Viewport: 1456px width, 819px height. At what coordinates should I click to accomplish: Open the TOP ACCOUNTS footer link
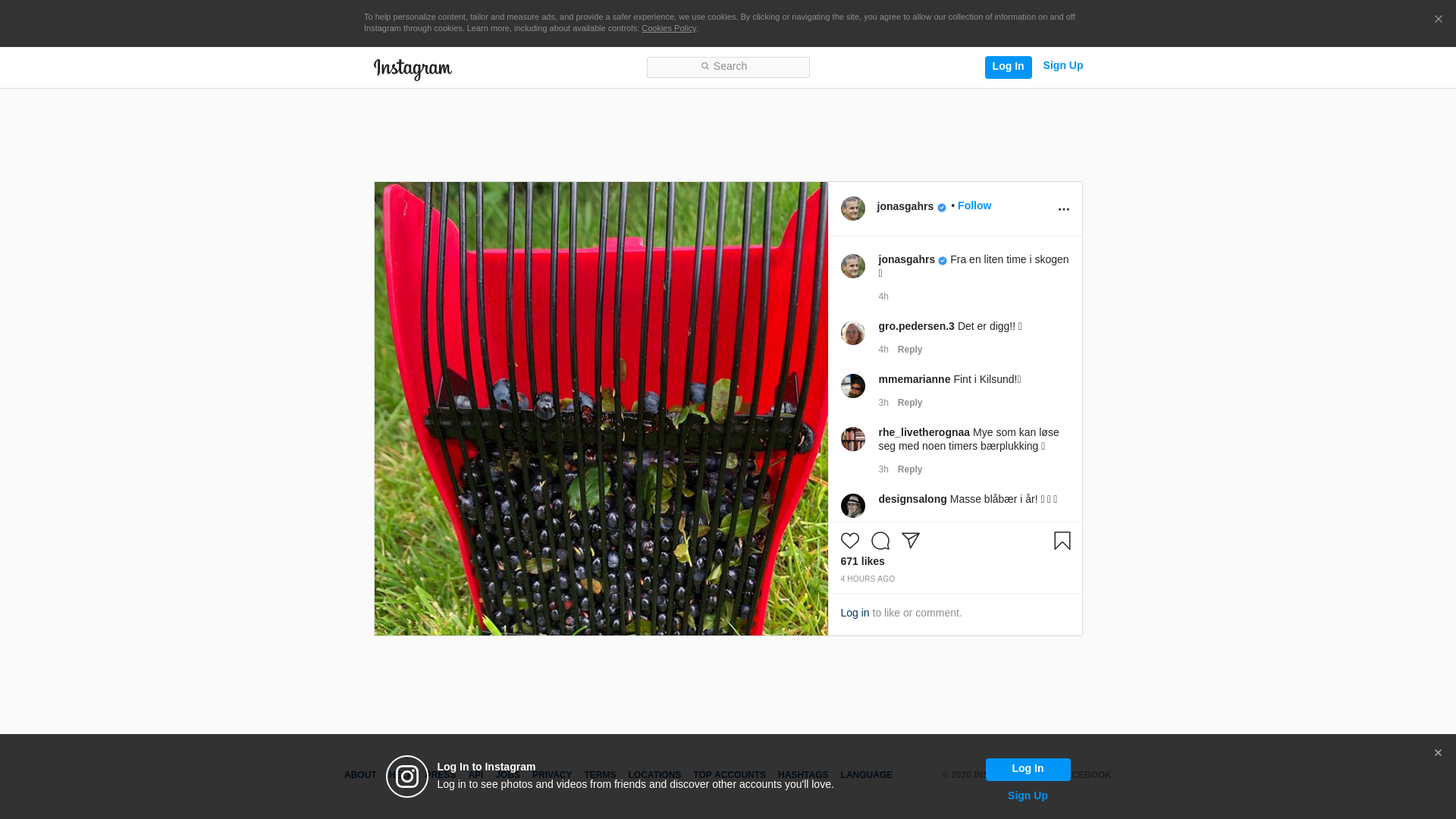730,775
